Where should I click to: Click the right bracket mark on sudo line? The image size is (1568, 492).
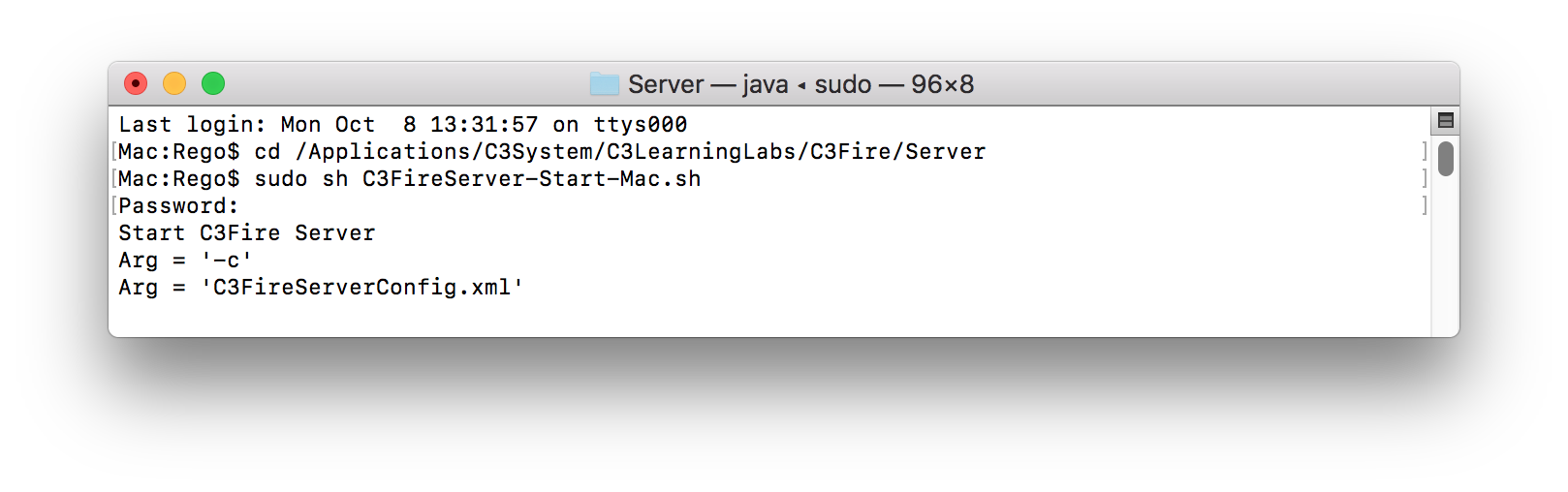[1424, 178]
